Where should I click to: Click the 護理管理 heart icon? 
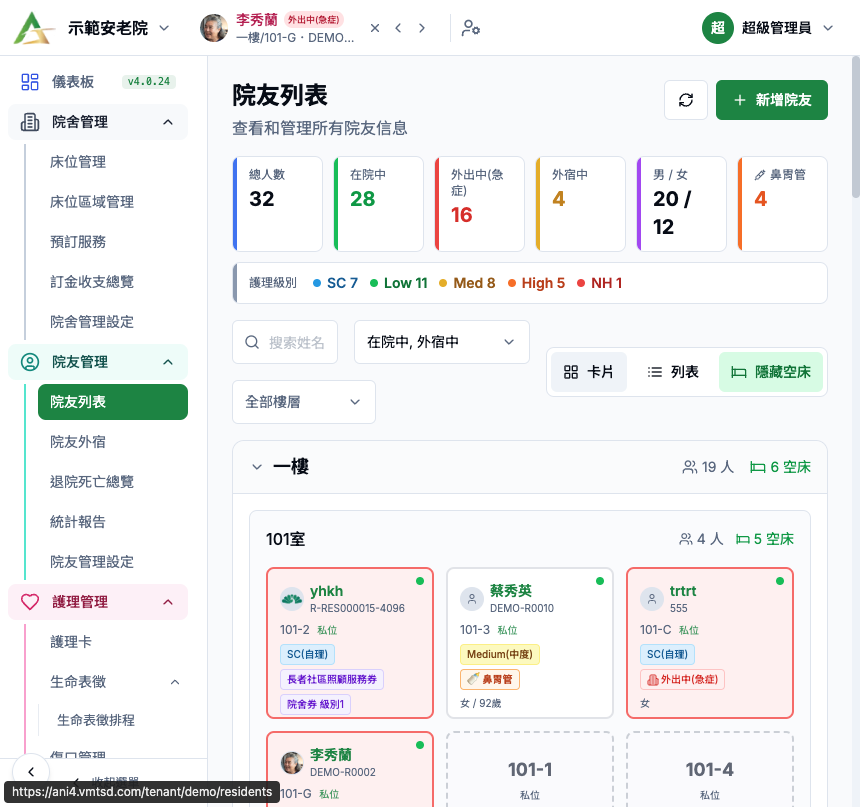pos(30,602)
